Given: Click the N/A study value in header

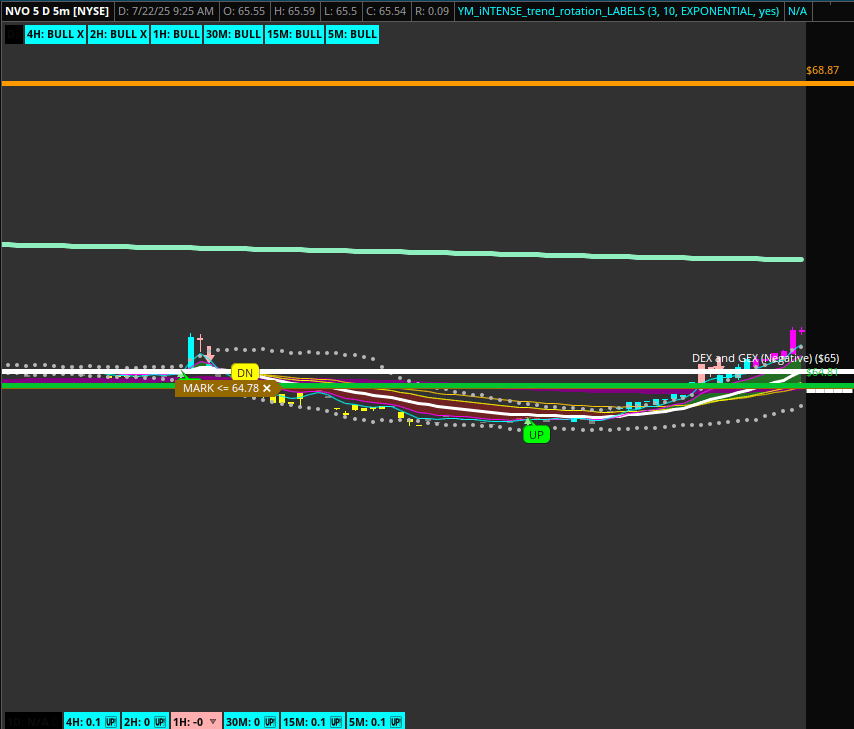Looking at the screenshot, I should click(x=797, y=11).
